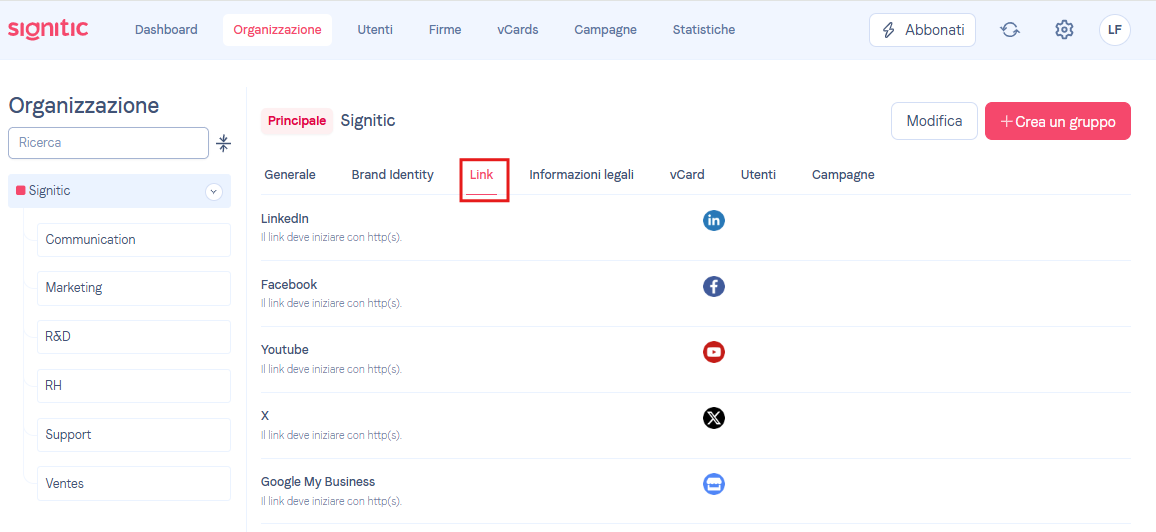
Task: Select the Marketing group in tree
Action: pyautogui.click(x=133, y=288)
